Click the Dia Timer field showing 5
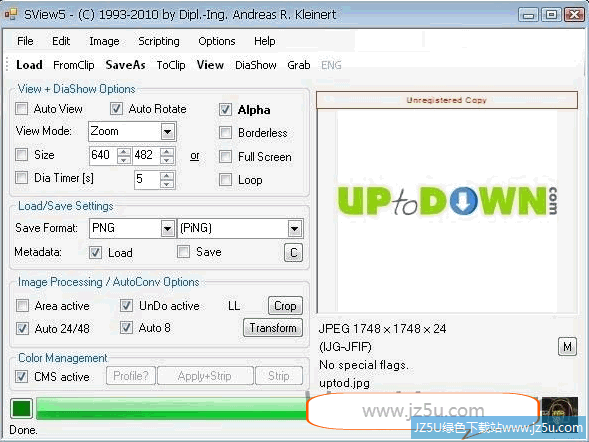The image size is (589, 442). pyautogui.click(x=148, y=179)
